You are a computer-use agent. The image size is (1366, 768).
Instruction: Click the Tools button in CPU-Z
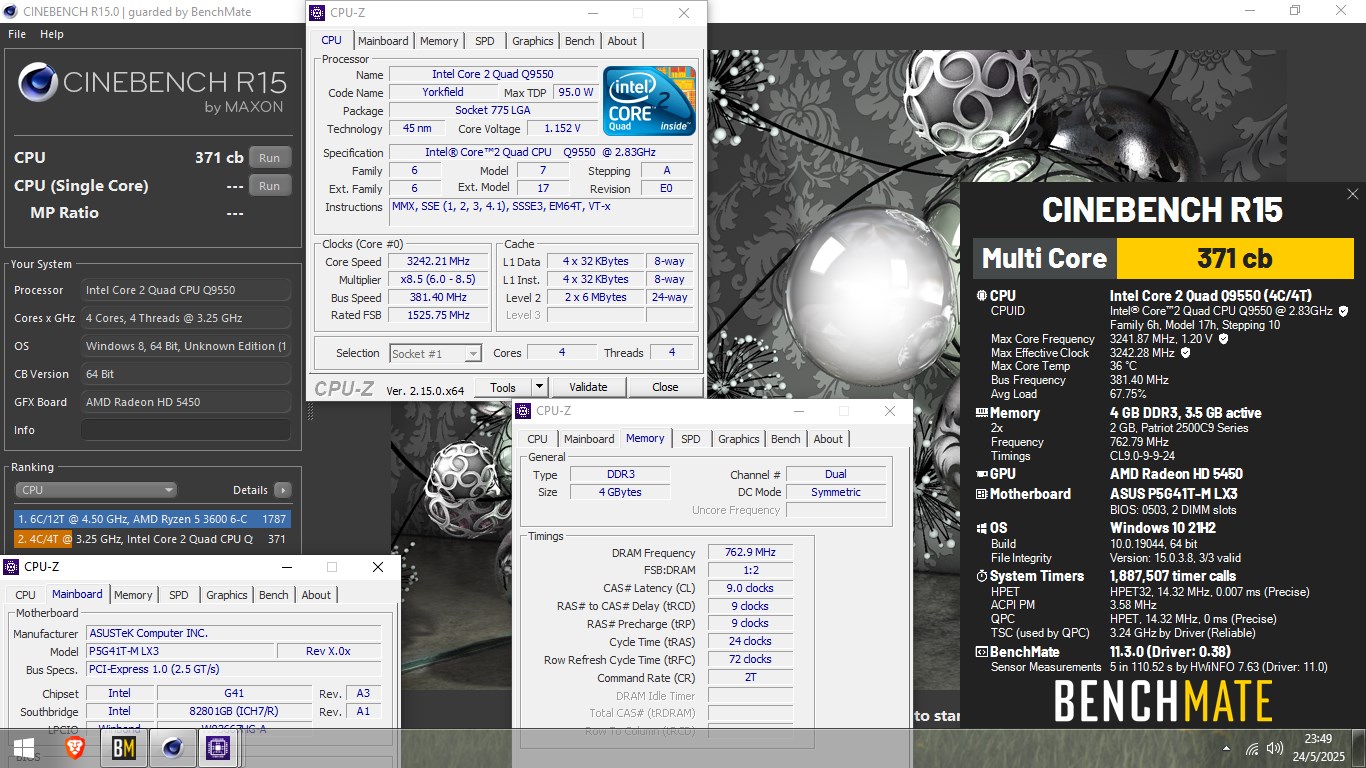click(x=503, y=387)
